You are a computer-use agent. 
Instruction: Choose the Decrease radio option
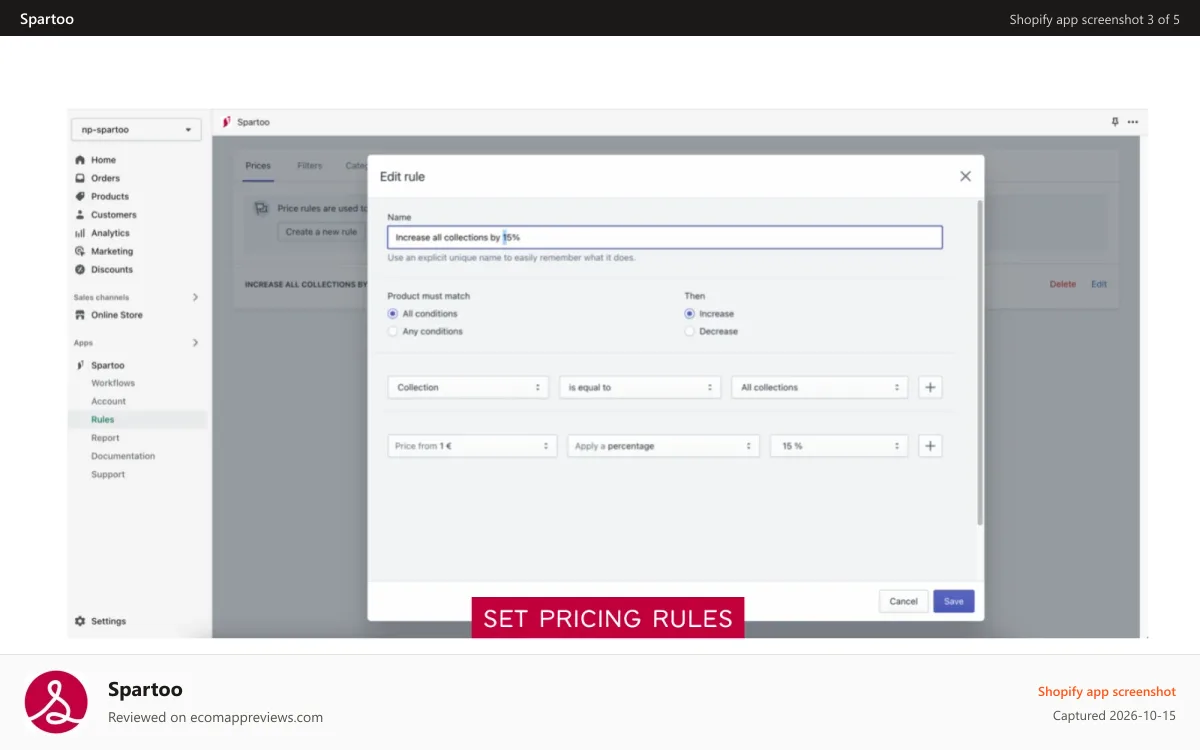coord(689,331)
